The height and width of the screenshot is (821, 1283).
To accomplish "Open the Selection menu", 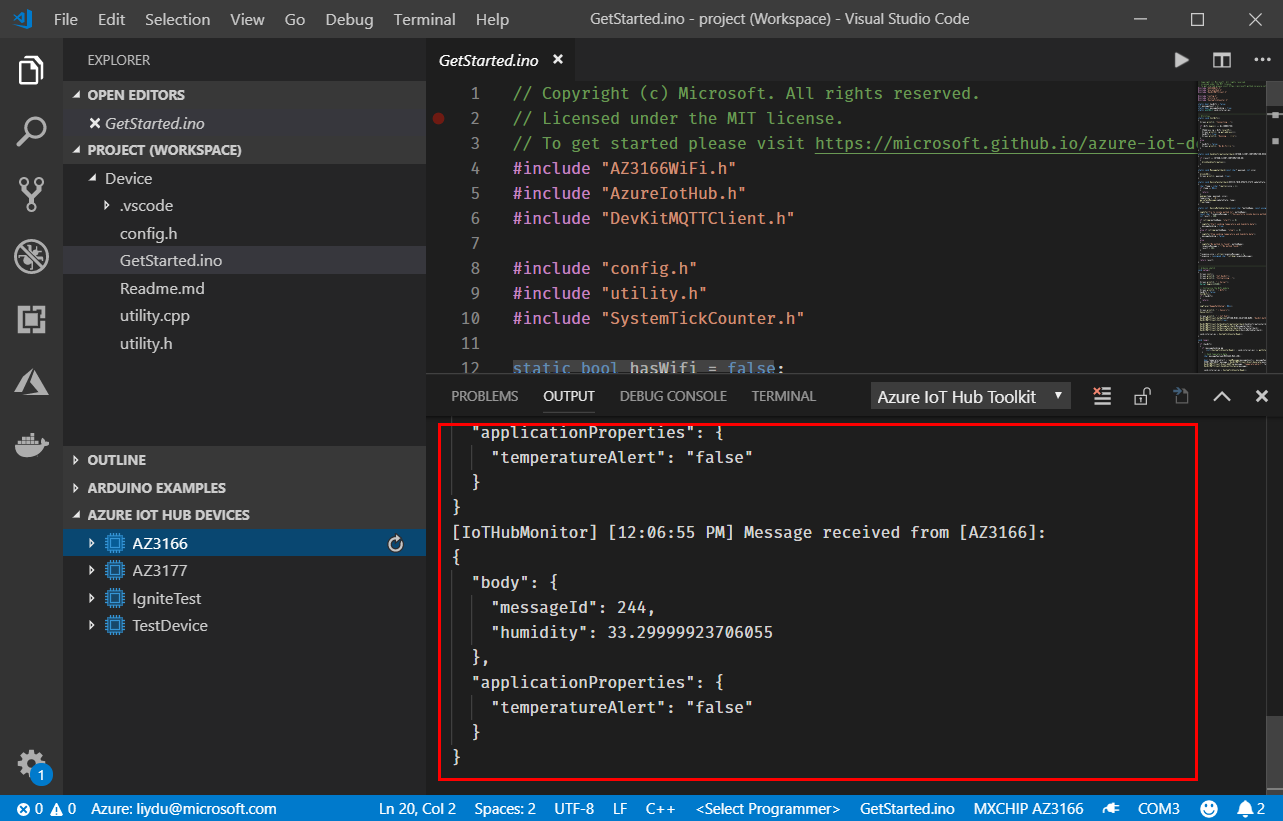I will tap(177, 19).
